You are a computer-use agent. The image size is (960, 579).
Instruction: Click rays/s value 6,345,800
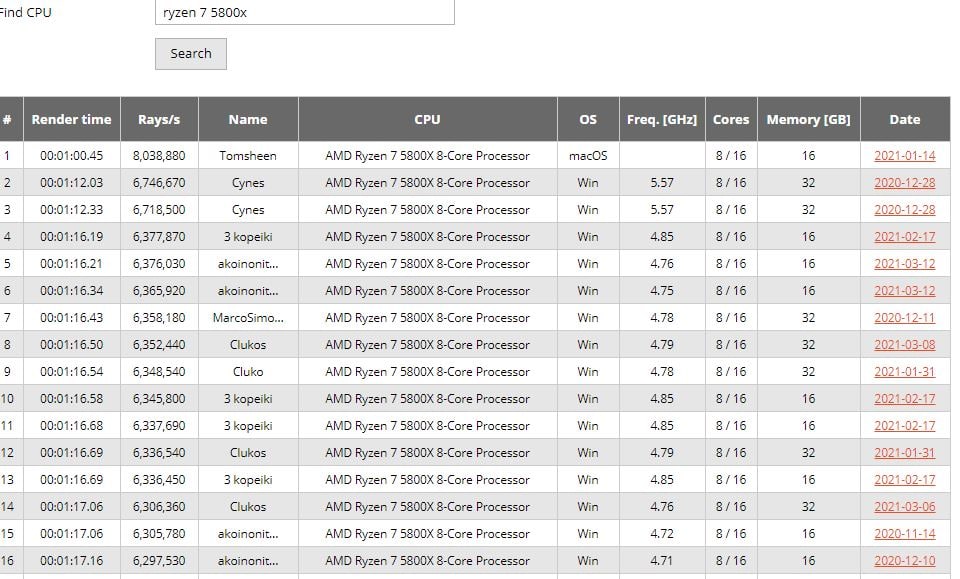tap(159, 398)
